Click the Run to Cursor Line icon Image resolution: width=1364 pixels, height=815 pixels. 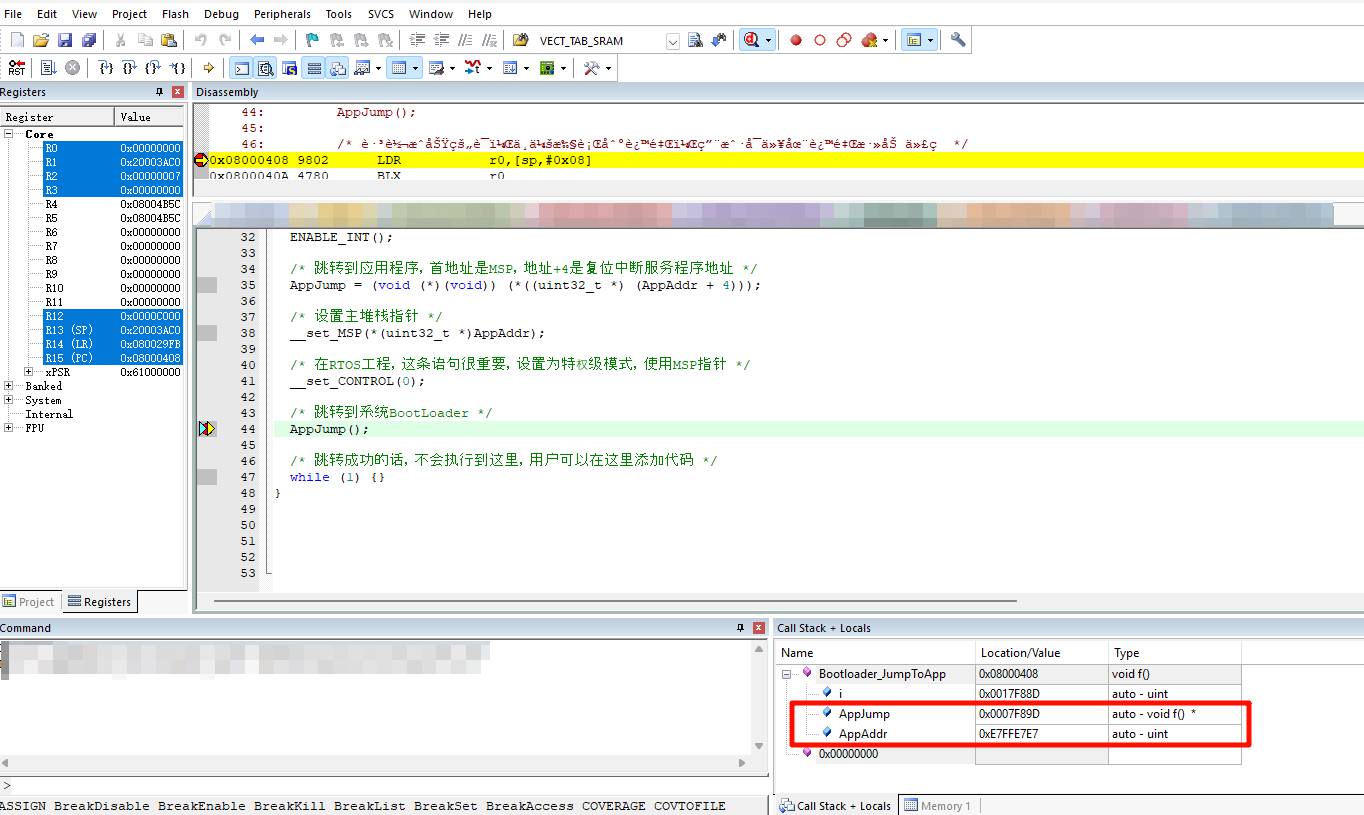point(177,67)
